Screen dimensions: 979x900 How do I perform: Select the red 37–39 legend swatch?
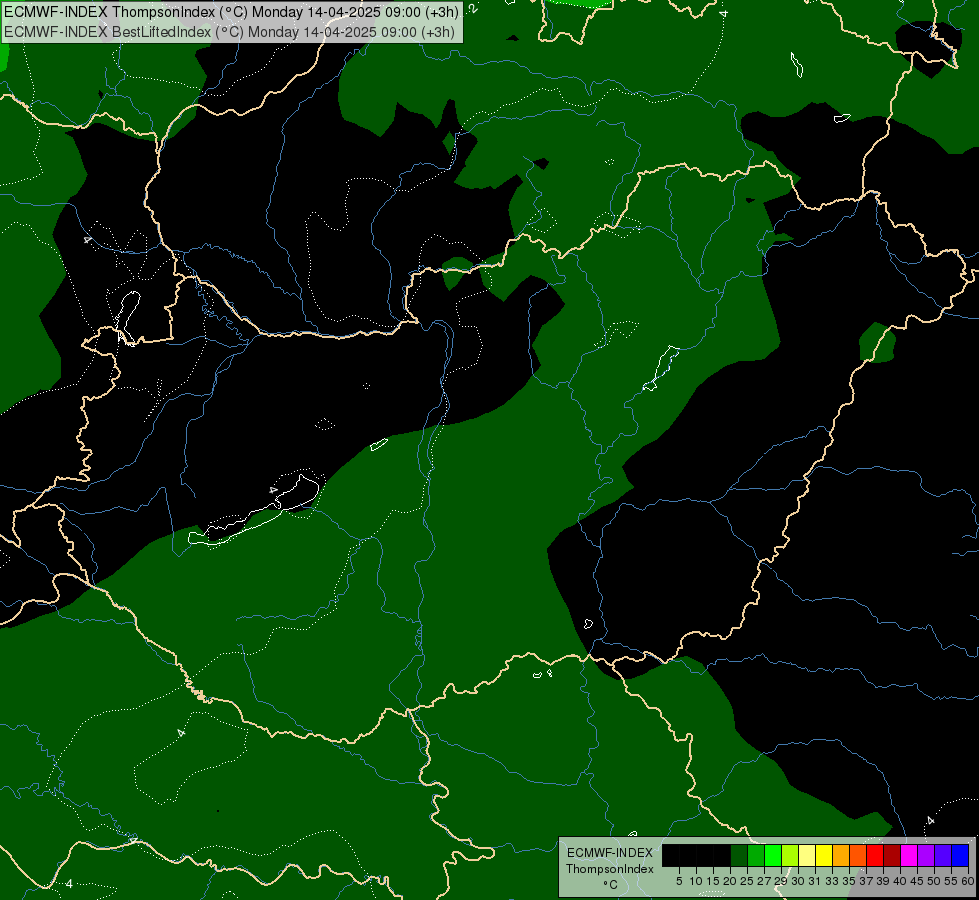875,855
